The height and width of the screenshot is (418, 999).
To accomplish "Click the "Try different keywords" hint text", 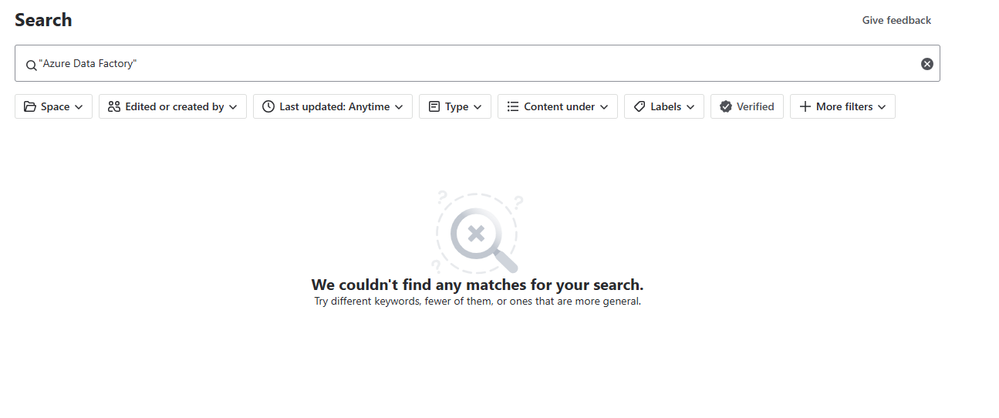I will [x=477, y=301].
